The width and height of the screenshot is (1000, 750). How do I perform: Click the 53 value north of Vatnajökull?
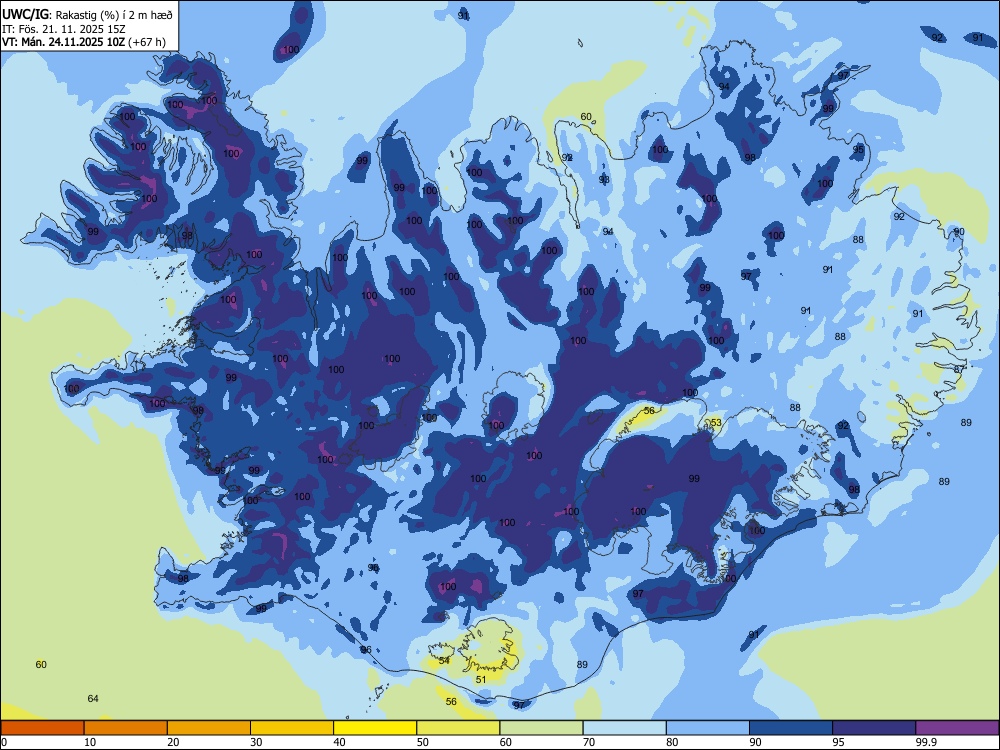coord(716,422)
